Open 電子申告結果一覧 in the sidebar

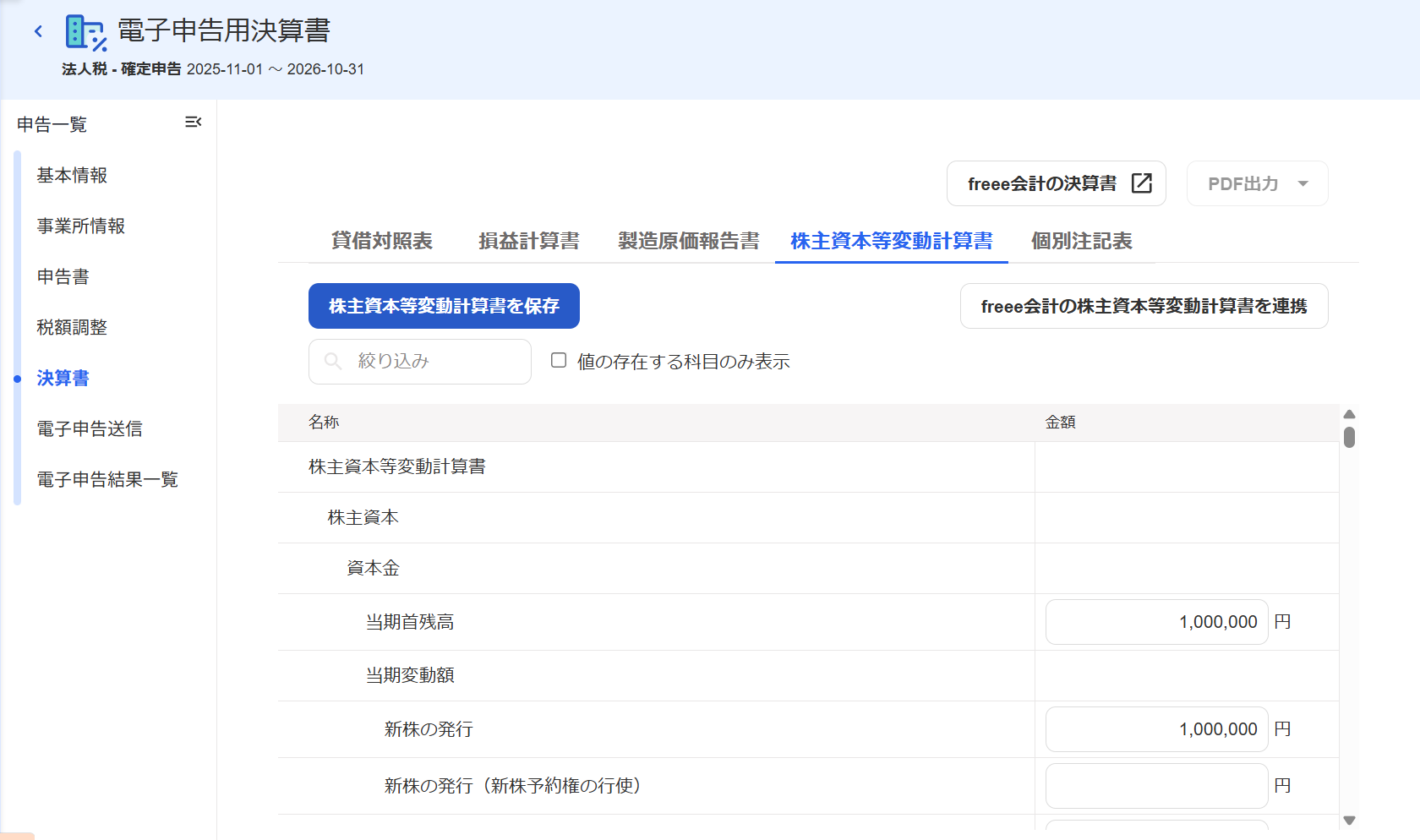(107, 479)
